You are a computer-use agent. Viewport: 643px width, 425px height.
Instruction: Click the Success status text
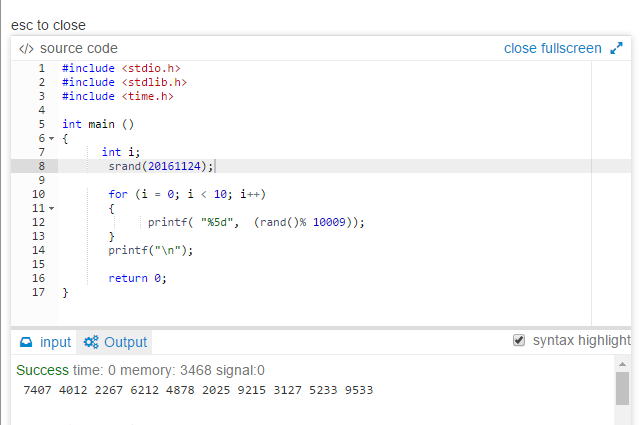point(42,370)
